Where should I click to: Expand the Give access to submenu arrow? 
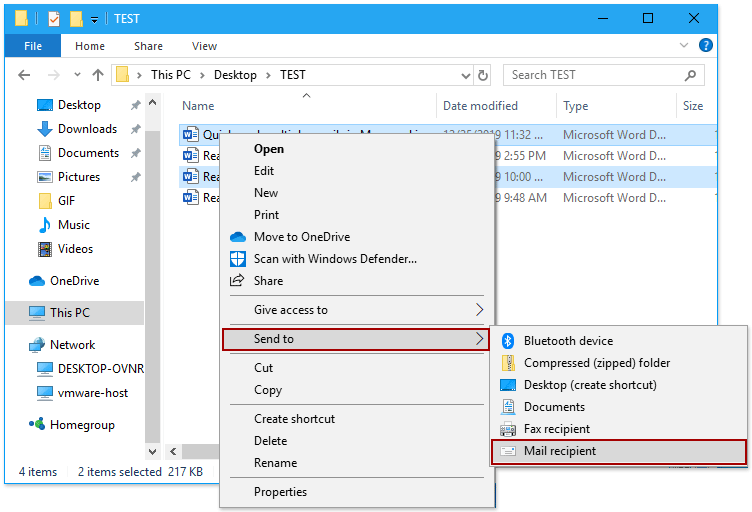click(479, 310)
